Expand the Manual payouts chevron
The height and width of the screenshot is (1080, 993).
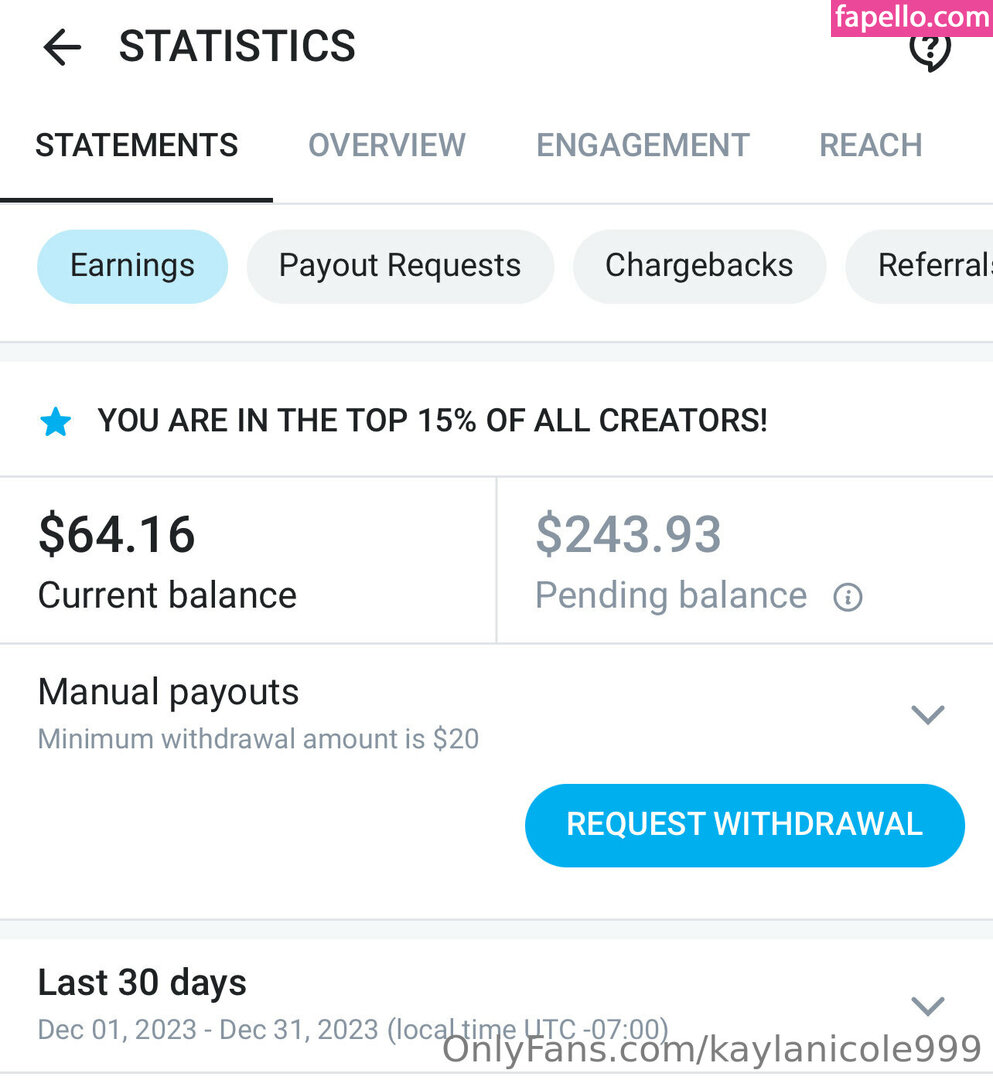(928, 715)
